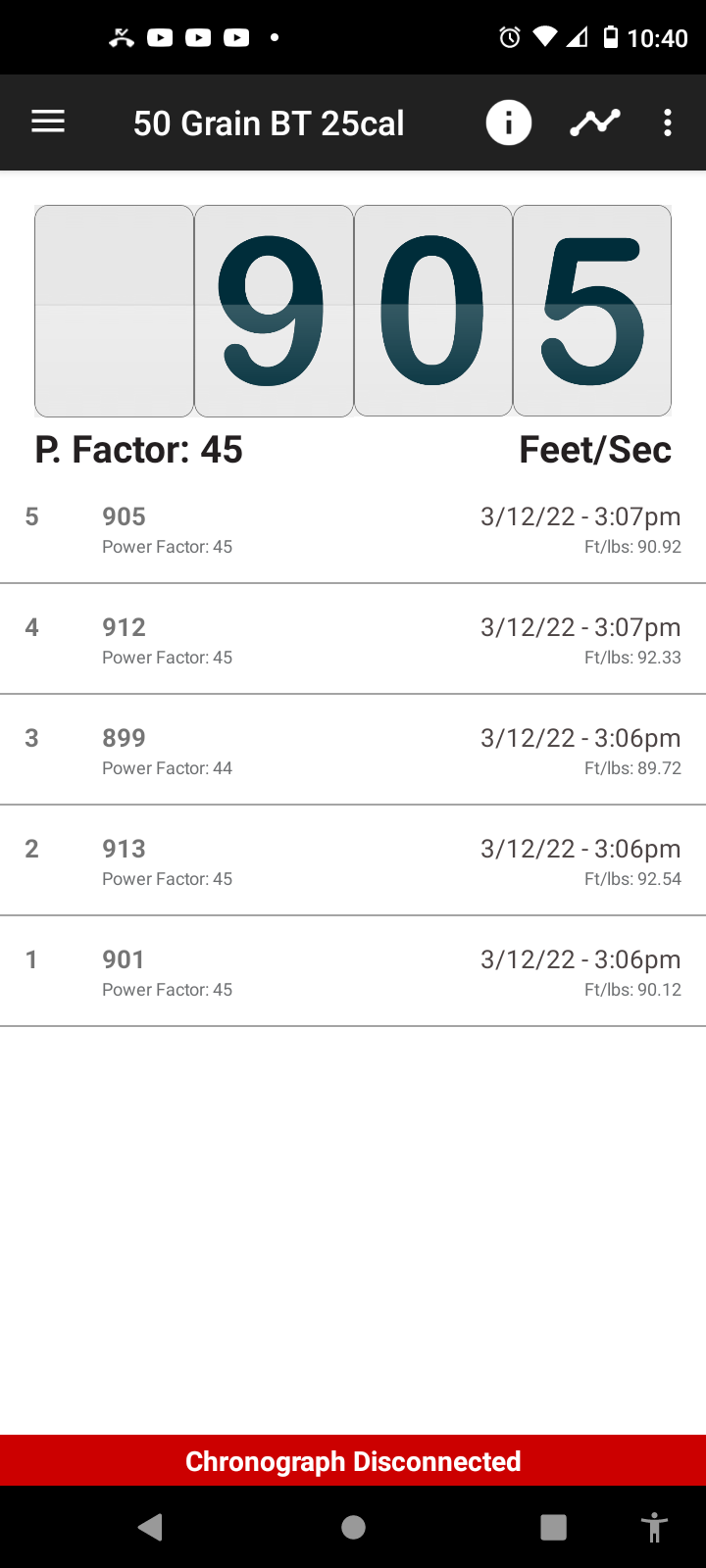Tap the Android home circle button

pos(354,1527)
